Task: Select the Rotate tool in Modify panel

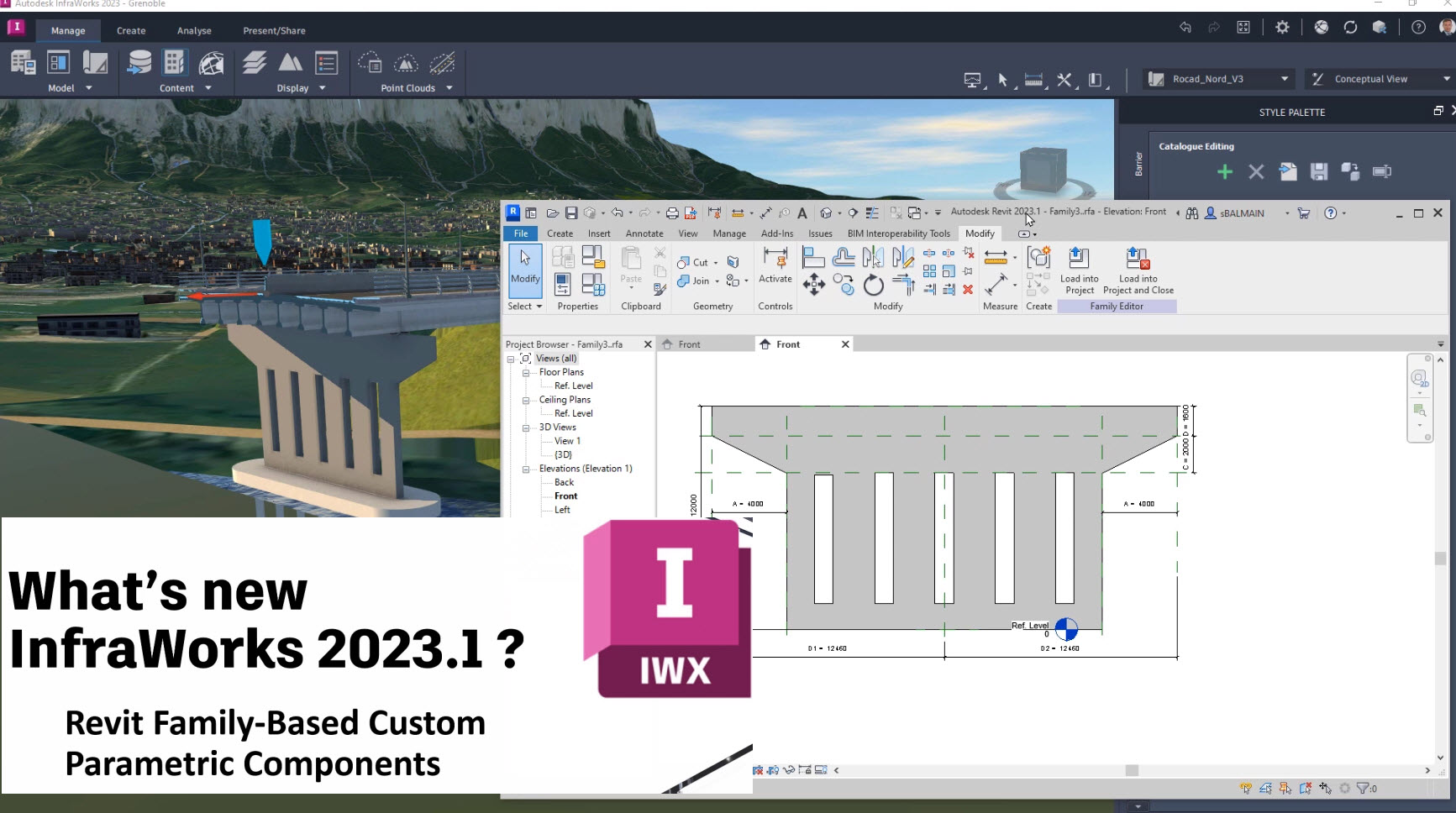Action: 873,286
